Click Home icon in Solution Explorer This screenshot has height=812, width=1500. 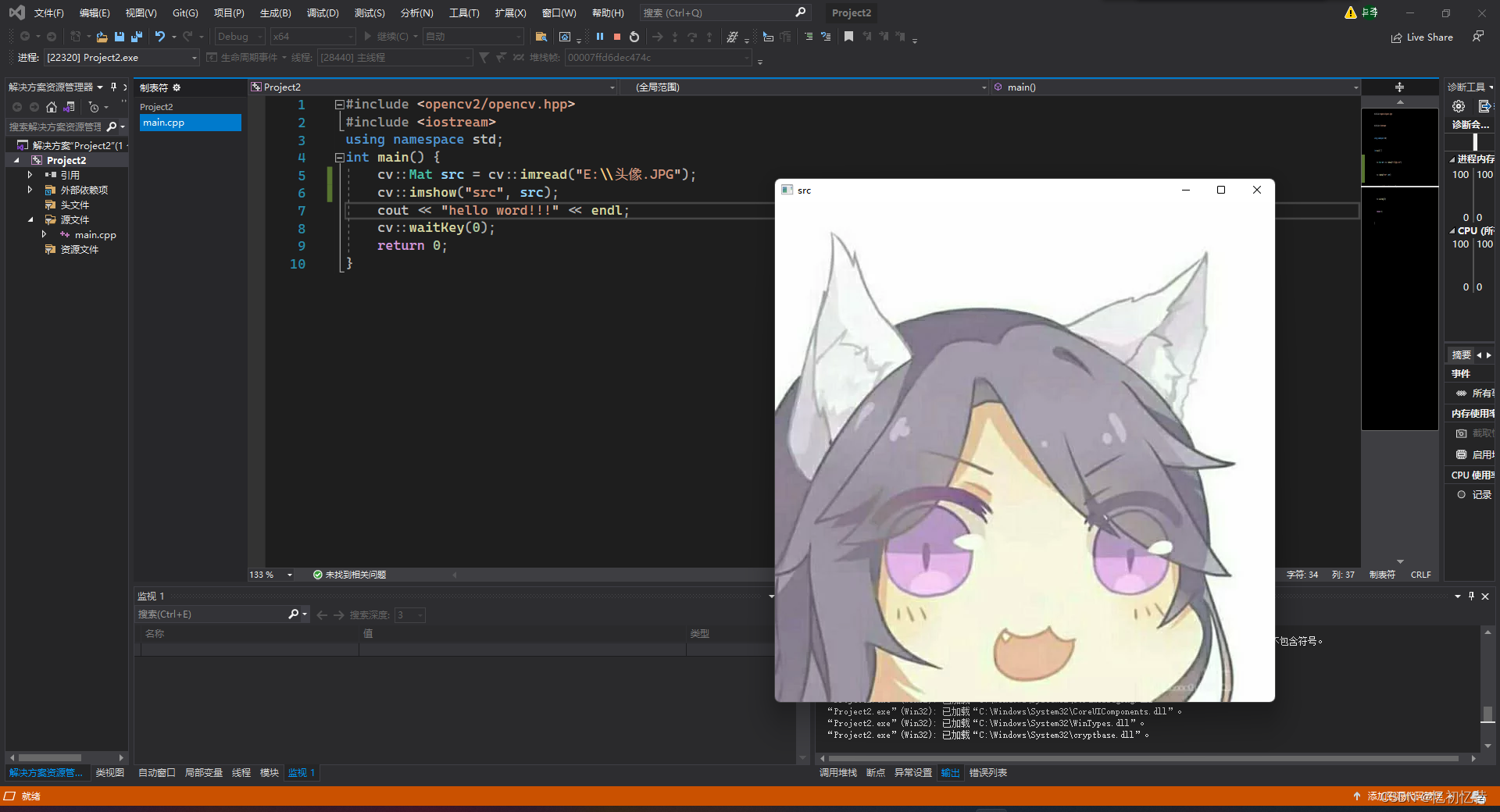tap(52, 107)
